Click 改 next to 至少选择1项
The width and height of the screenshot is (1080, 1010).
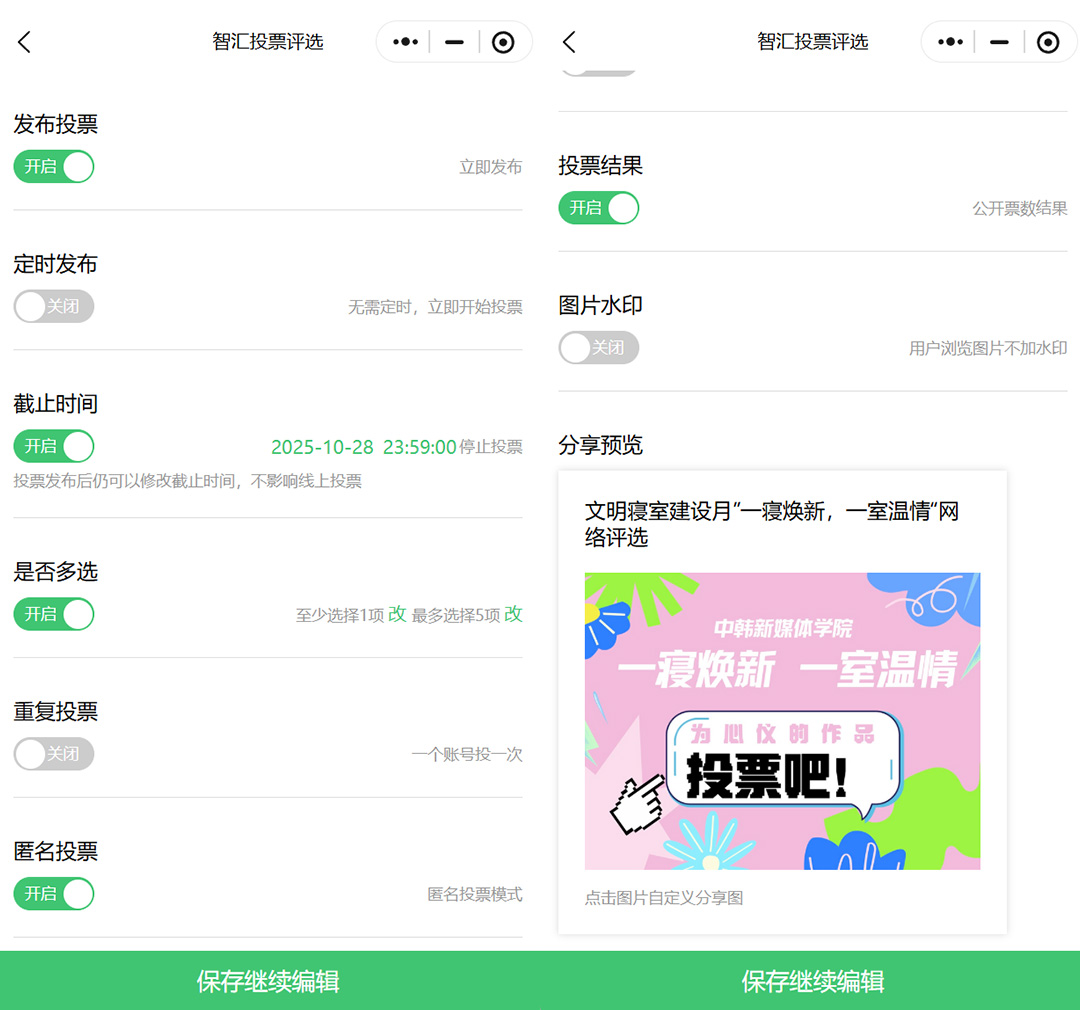(x=397, y=614)
